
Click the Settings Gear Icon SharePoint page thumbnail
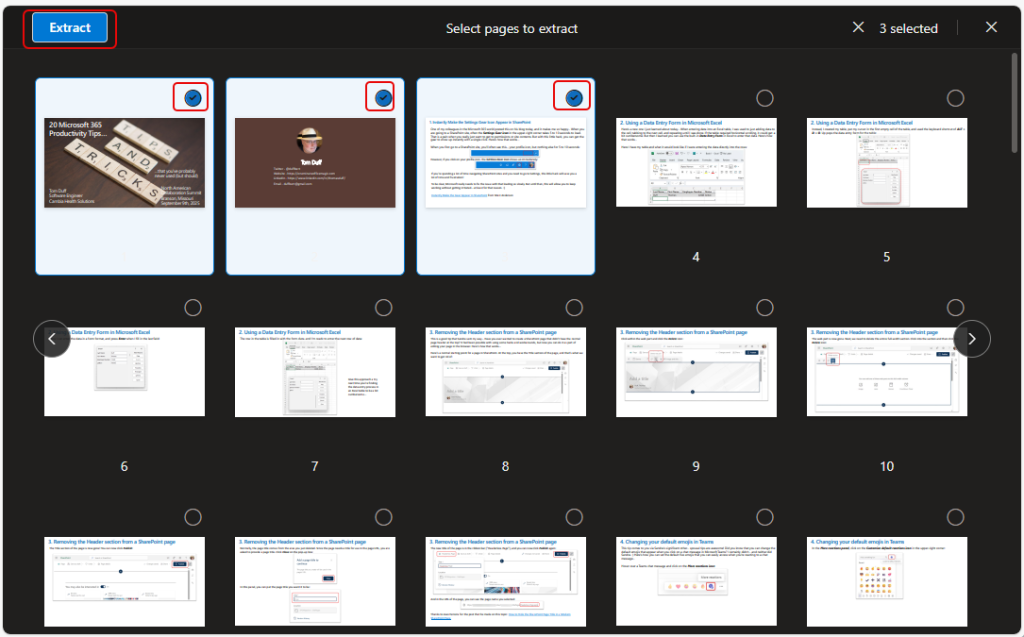[x=505, y=163]
